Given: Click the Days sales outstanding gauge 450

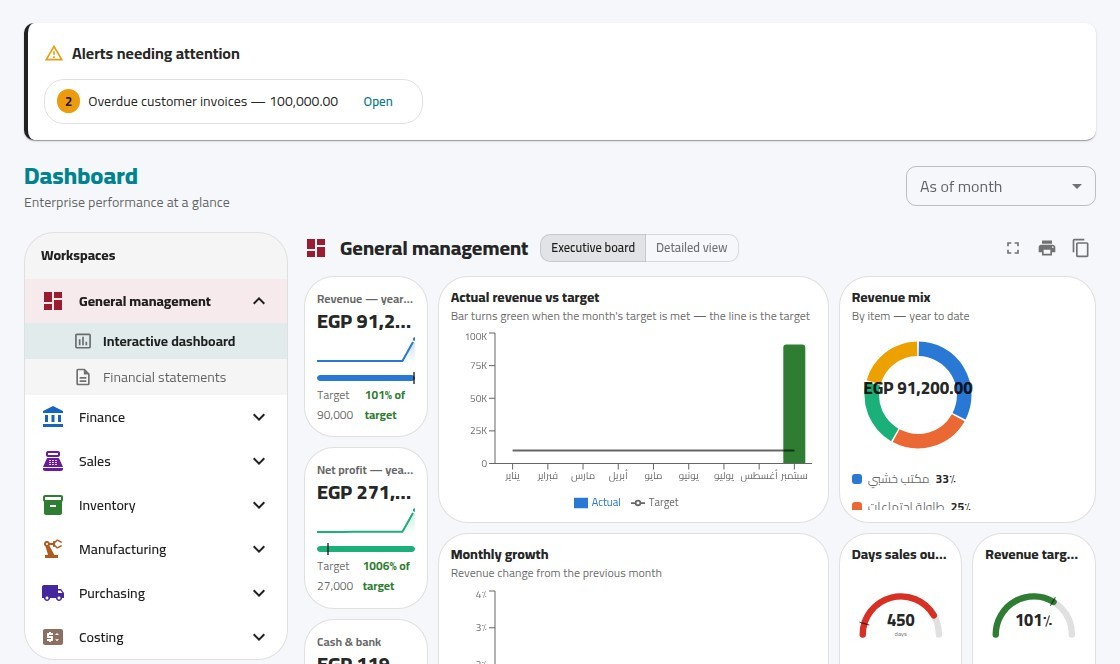Looking at the screenshot, I should (900, 617).
